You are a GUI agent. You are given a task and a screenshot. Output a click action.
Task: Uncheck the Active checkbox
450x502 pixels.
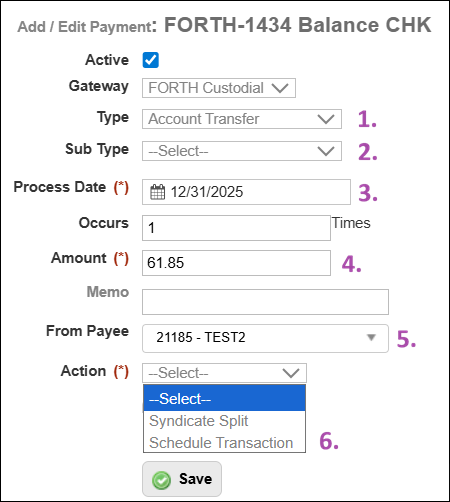pyautogui.click(x=150, y=60)
